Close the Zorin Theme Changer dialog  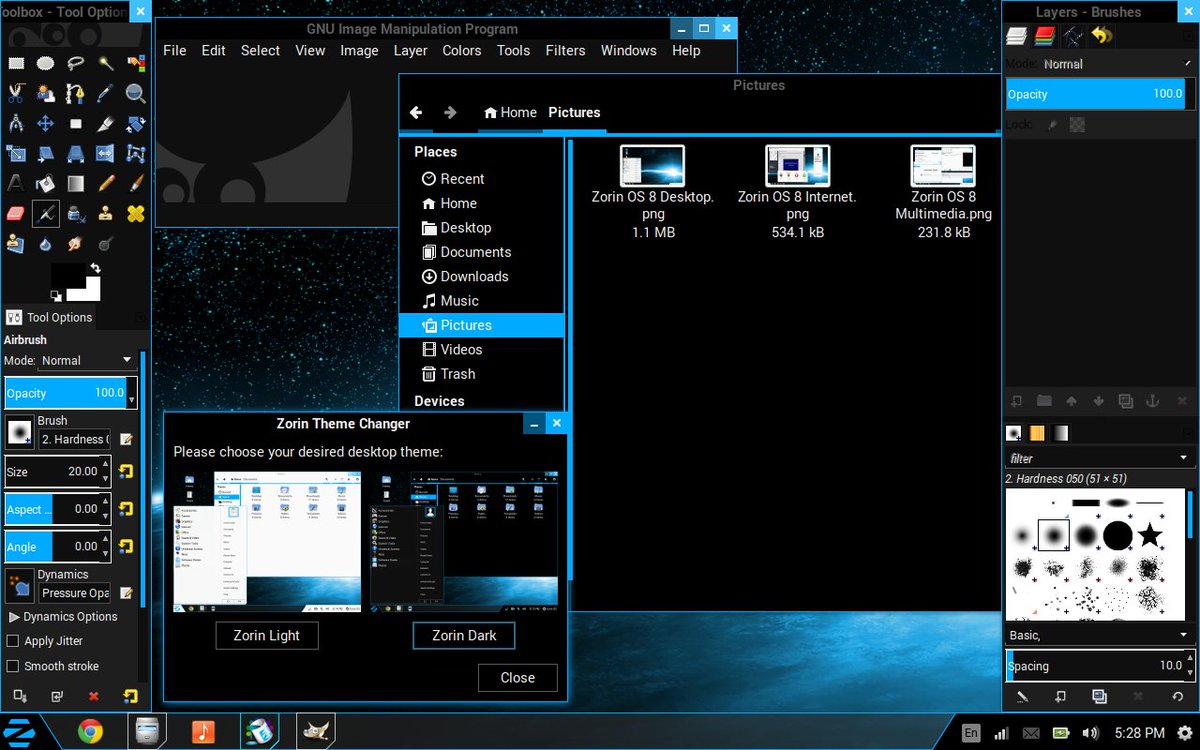pyautogui.click(x=518, y=677)
